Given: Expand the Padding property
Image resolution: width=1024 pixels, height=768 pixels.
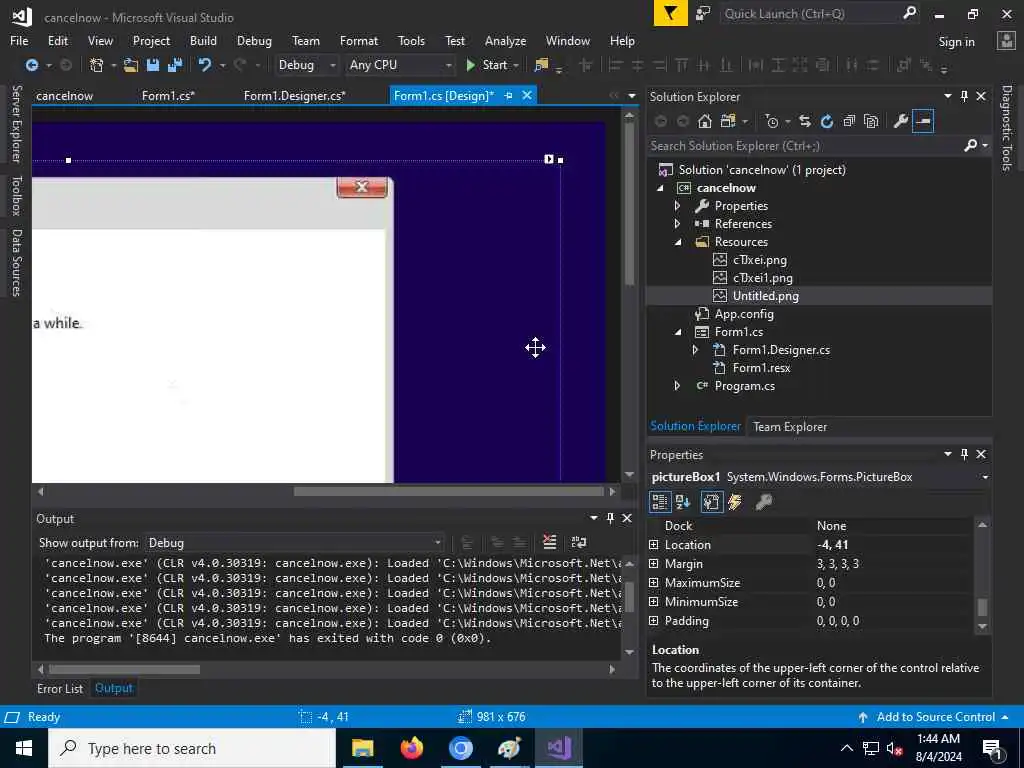Looking at the screenshot, I should coord(654,620).
